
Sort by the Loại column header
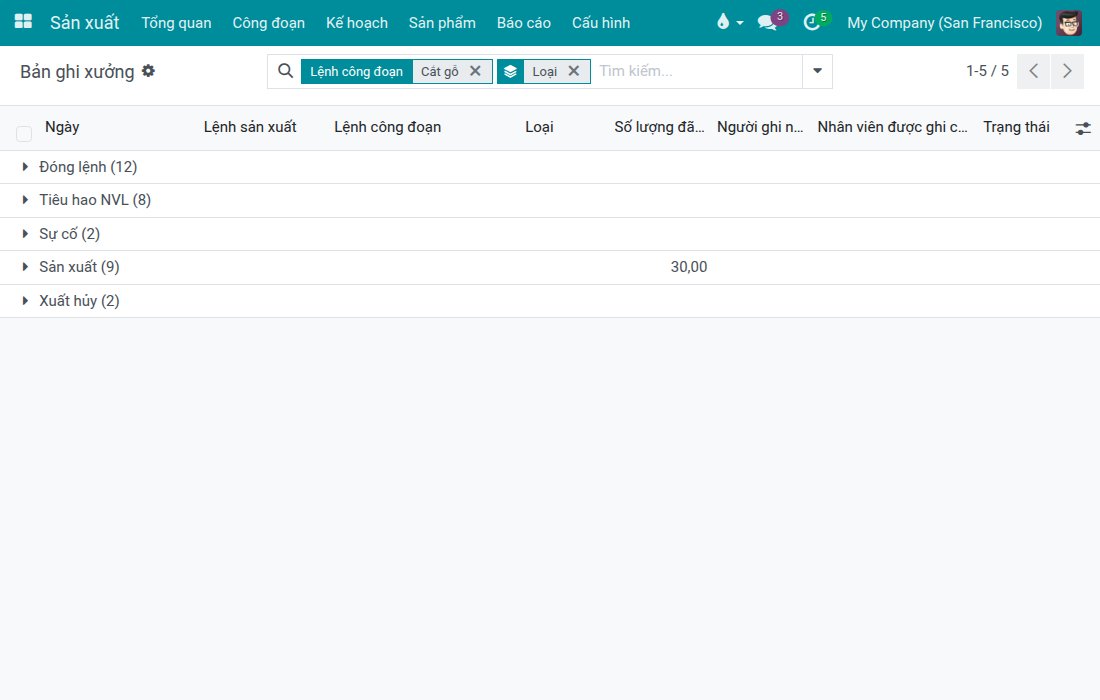click(x=539, y=127)
